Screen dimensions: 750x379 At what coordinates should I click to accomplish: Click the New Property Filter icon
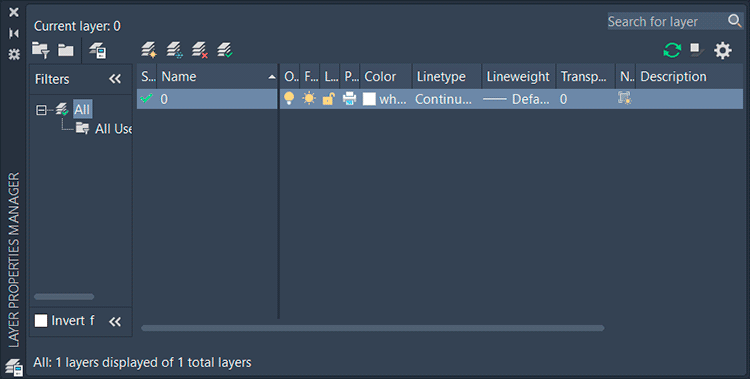point(41,50)
